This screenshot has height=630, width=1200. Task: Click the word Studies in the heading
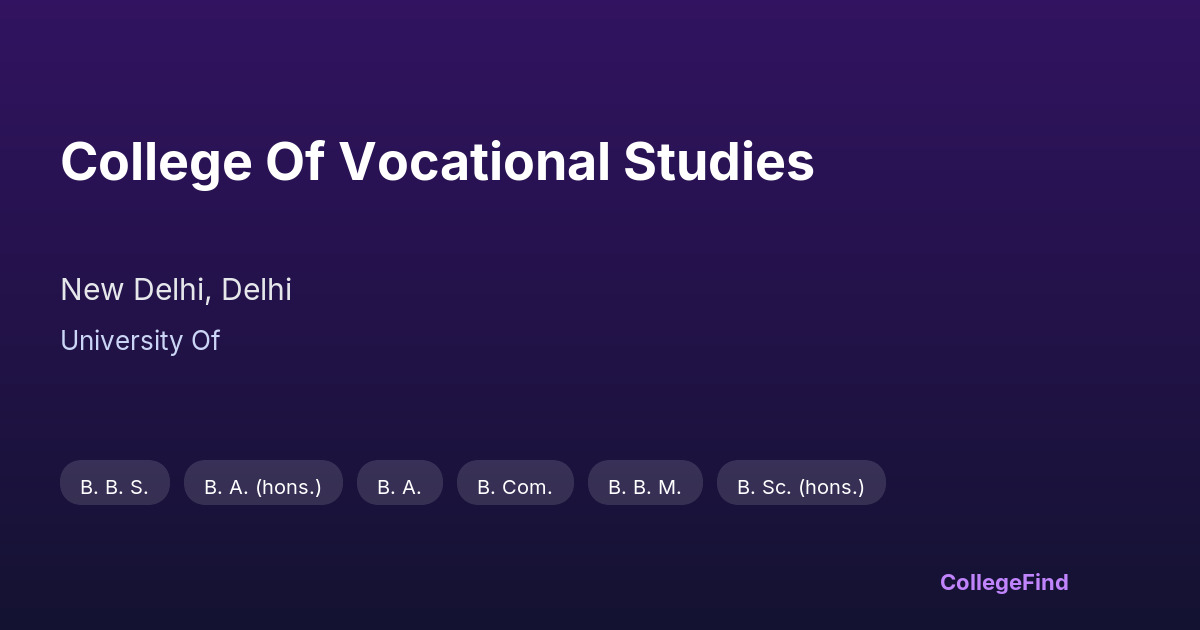point(719,162)
